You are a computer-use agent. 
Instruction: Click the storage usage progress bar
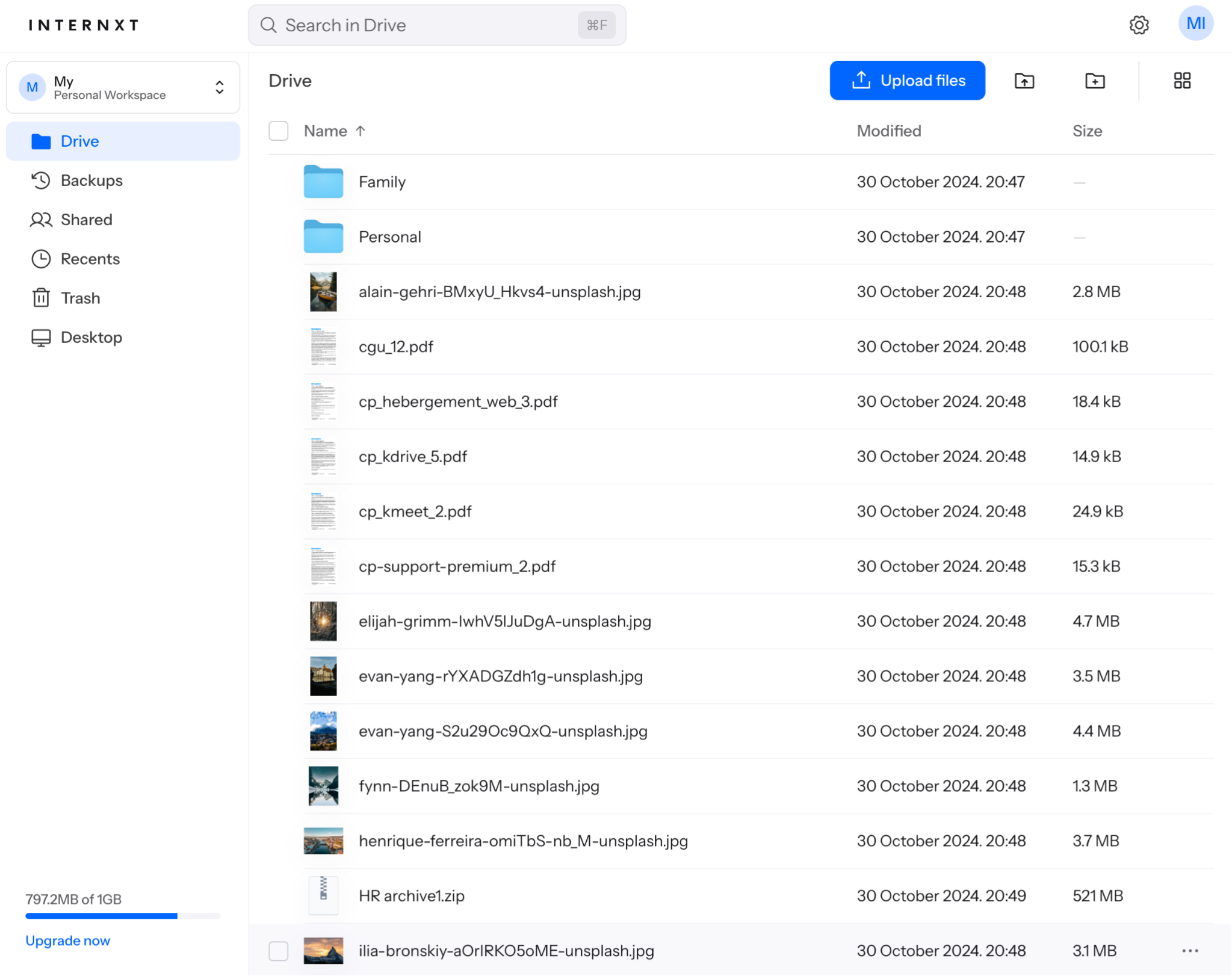123,916
